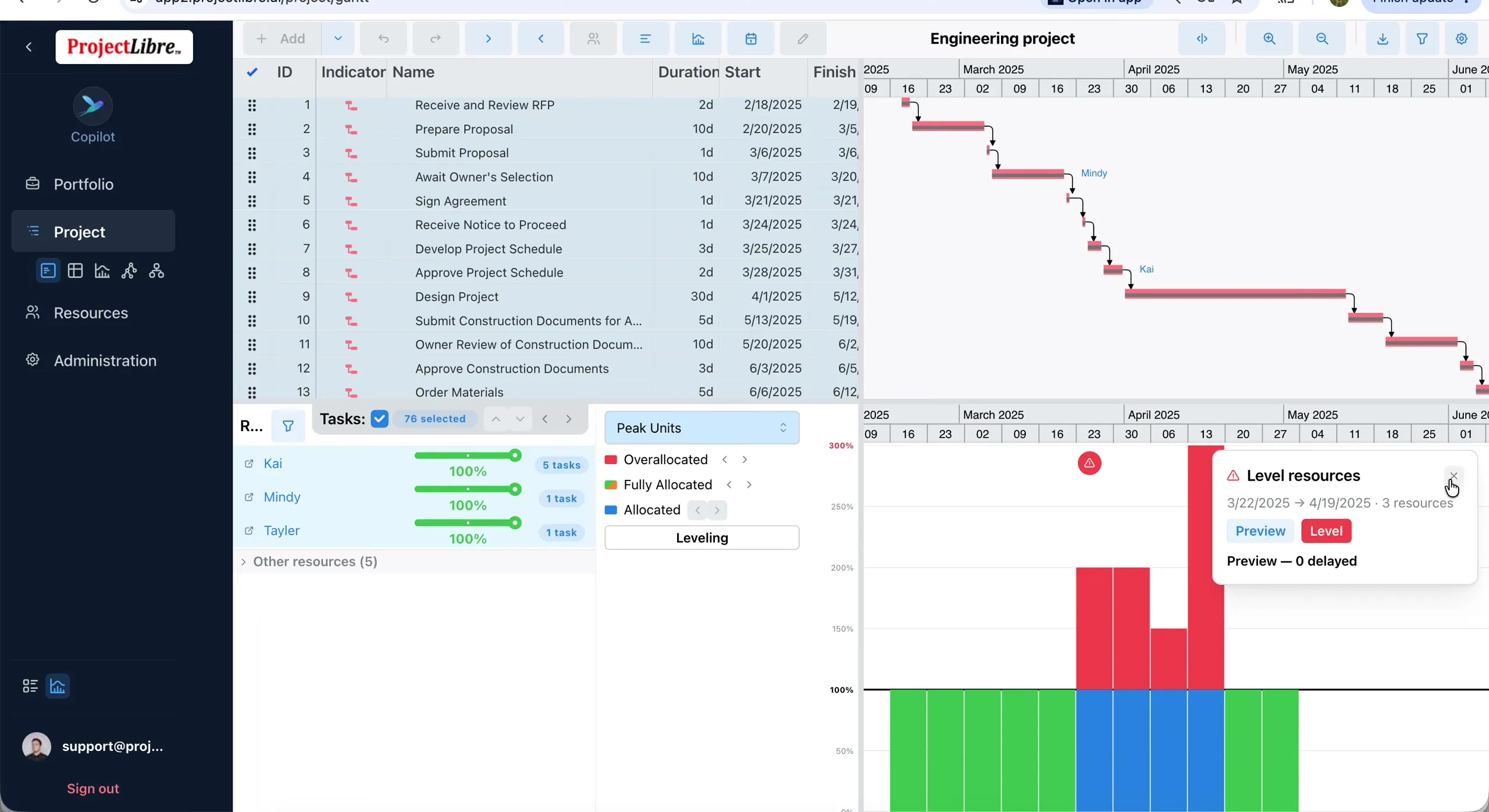This screenshot has height=812, width=1489.
Task: Toggle the select-all checkmark in ID header
Action: click(x=252, y=72)
